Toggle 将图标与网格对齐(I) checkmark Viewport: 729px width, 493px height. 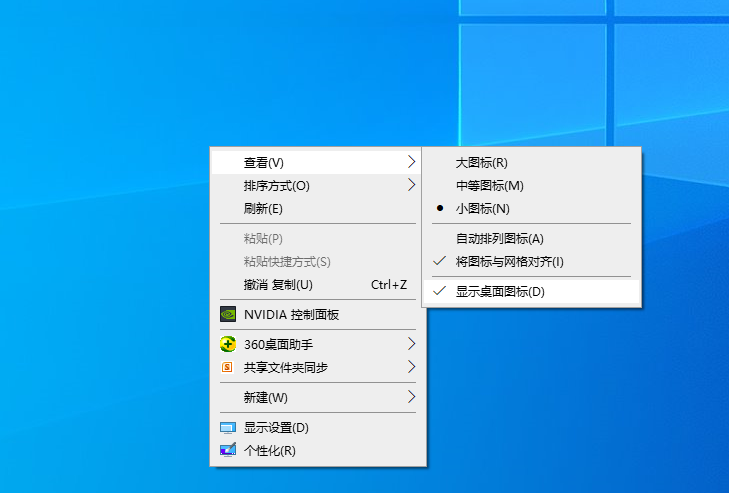[532, 261]
